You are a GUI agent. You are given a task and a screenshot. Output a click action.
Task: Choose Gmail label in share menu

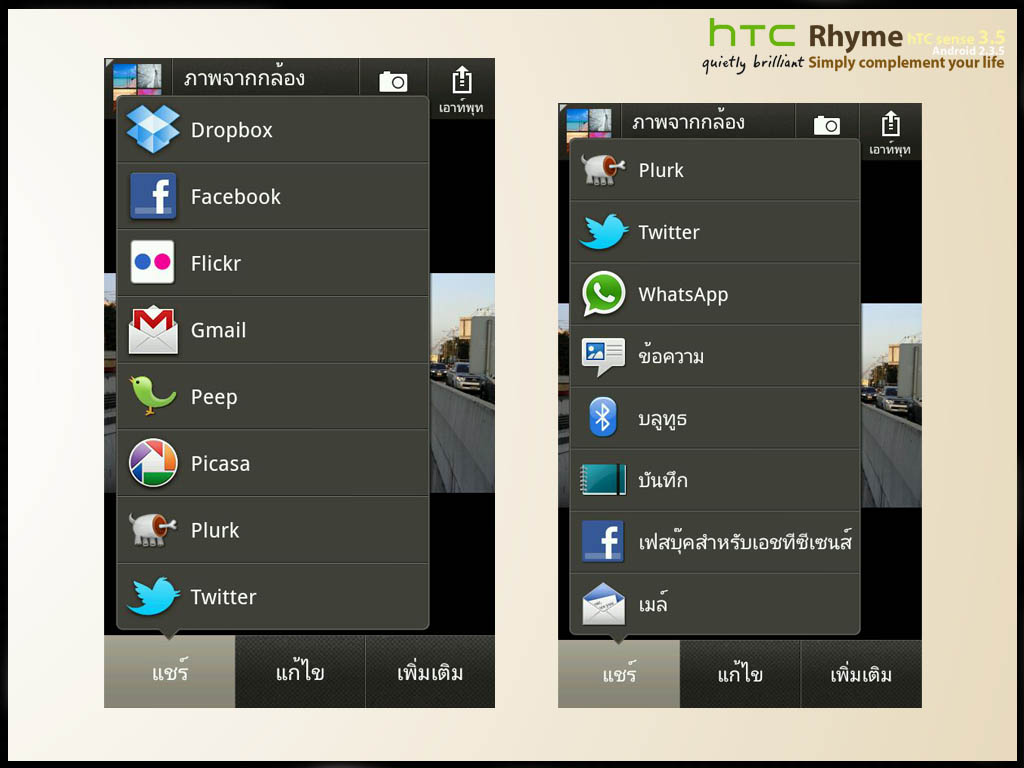pos(219,330)
